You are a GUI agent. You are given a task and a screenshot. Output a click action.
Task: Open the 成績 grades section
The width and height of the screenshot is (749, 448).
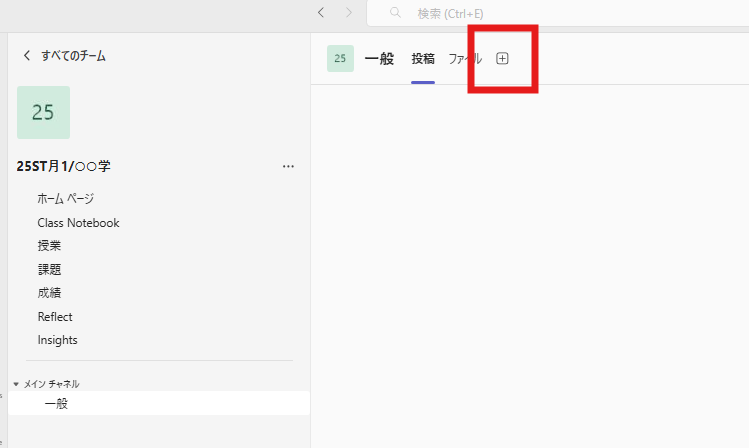click(49, 292)
